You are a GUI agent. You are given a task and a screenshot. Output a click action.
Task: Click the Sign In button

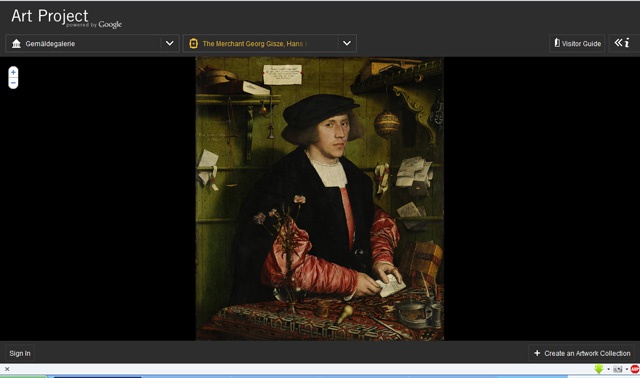coord(20,353)
